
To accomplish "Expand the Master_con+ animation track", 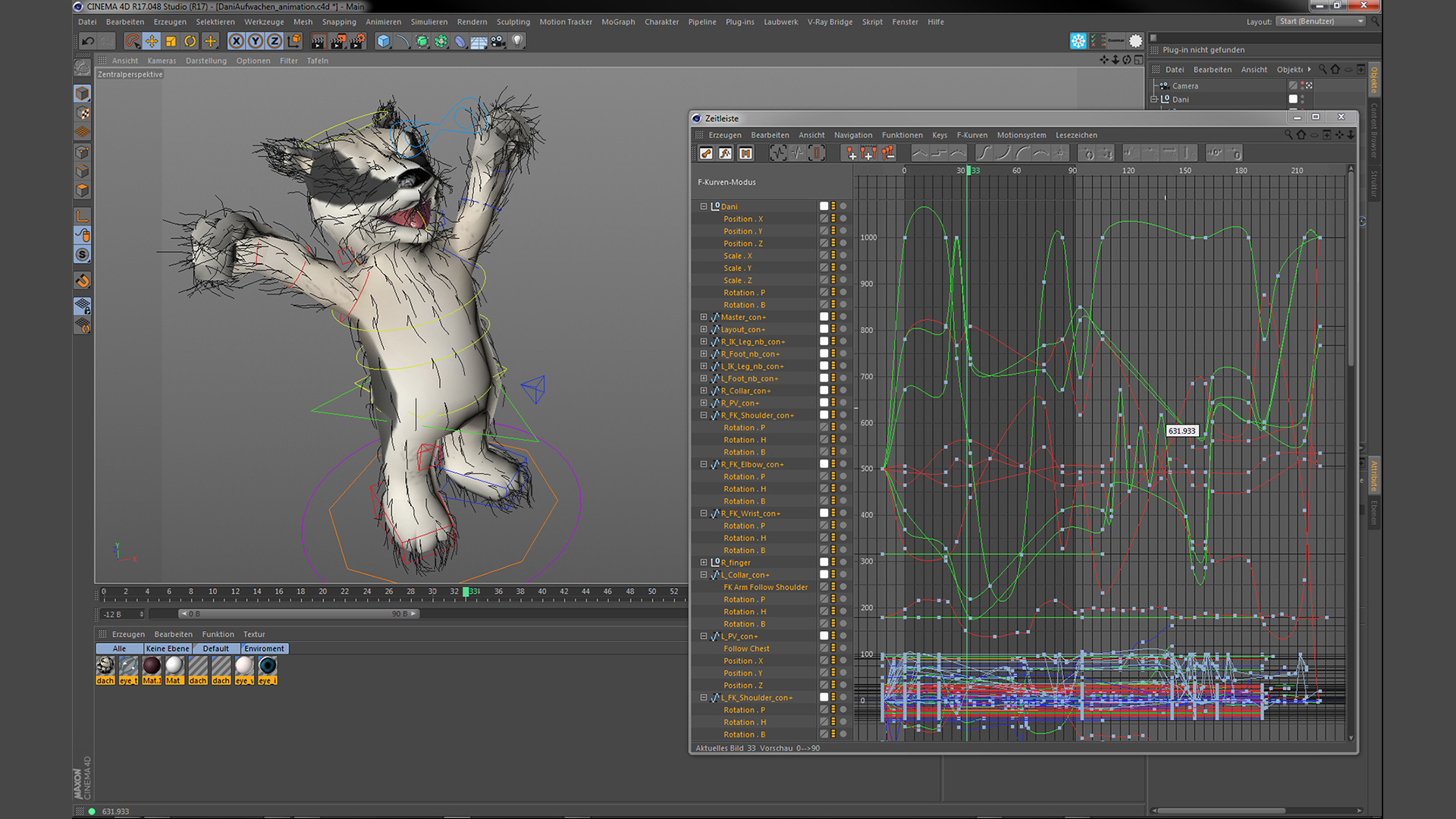I will point(704,317).
